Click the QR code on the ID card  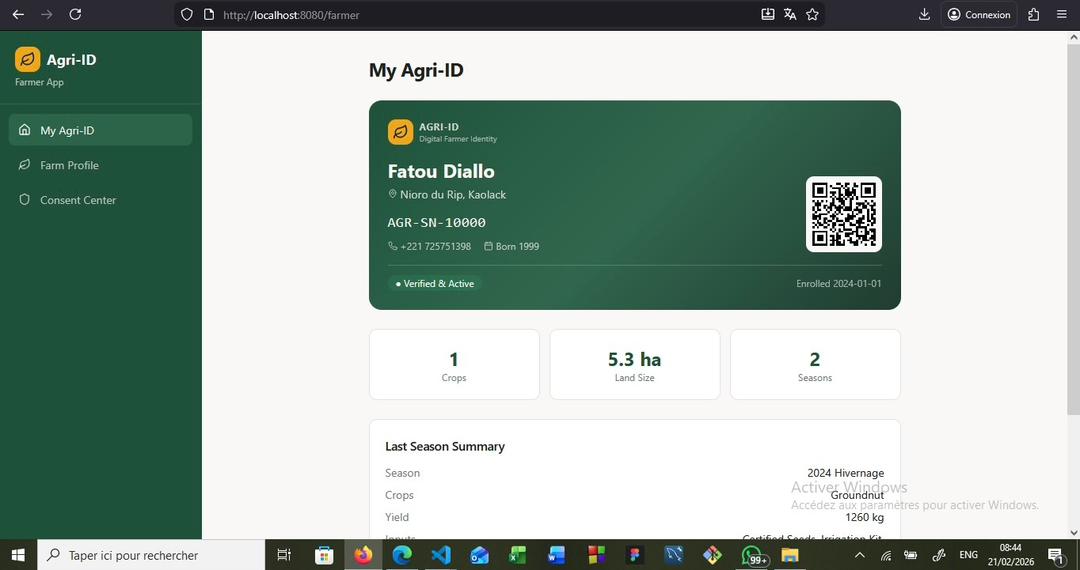[x=844, y=214]
